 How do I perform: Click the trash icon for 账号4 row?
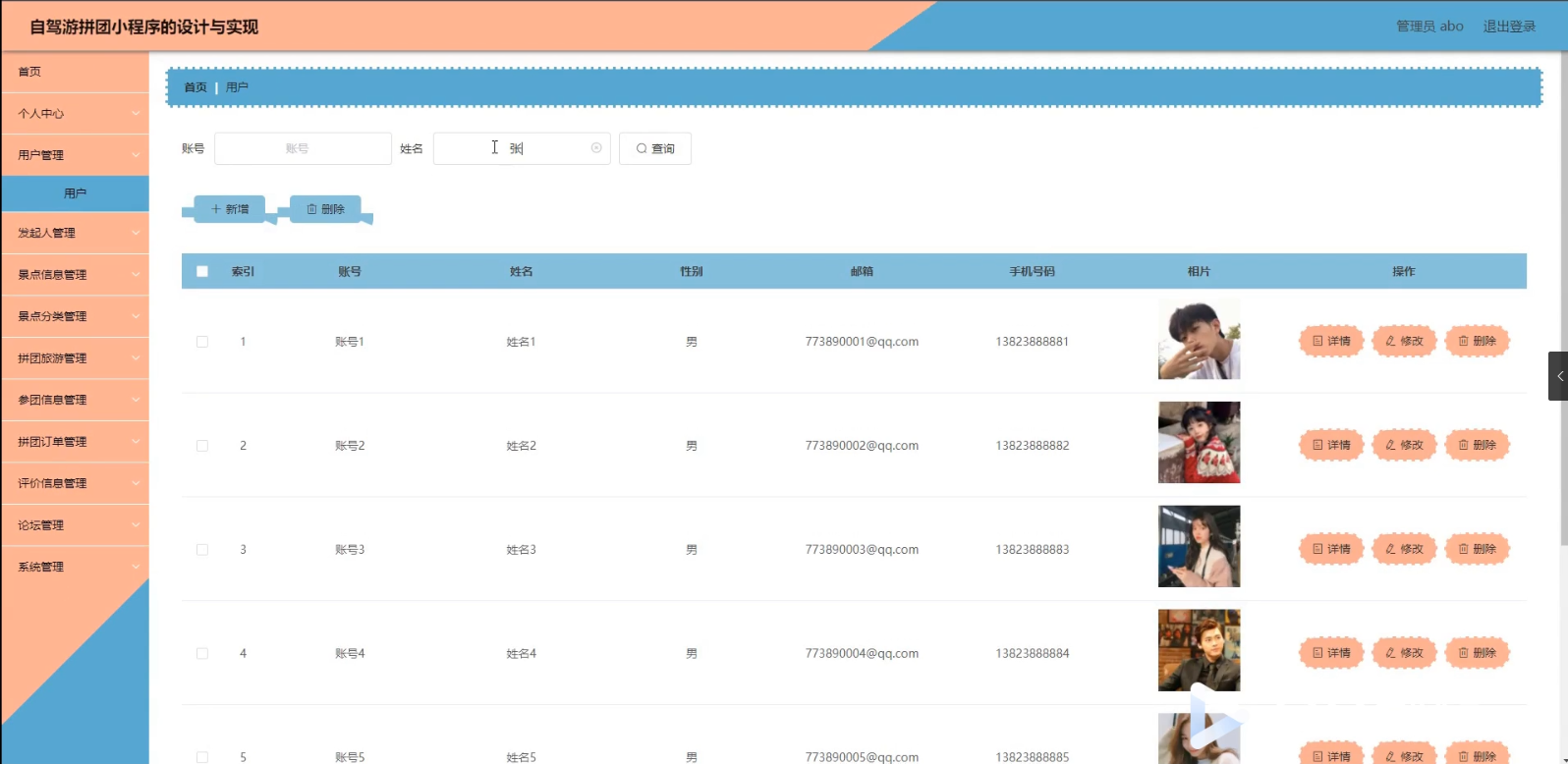point(1463,654)
